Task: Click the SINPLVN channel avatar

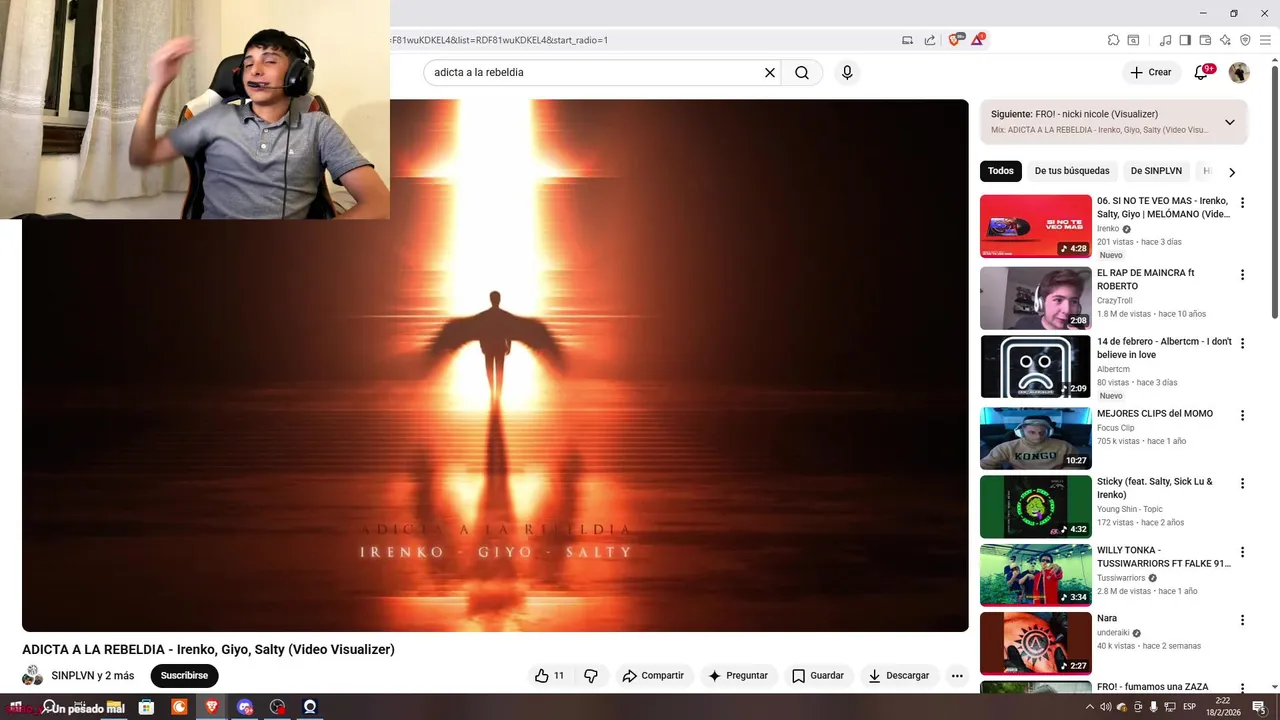Action: pos(33,676)
